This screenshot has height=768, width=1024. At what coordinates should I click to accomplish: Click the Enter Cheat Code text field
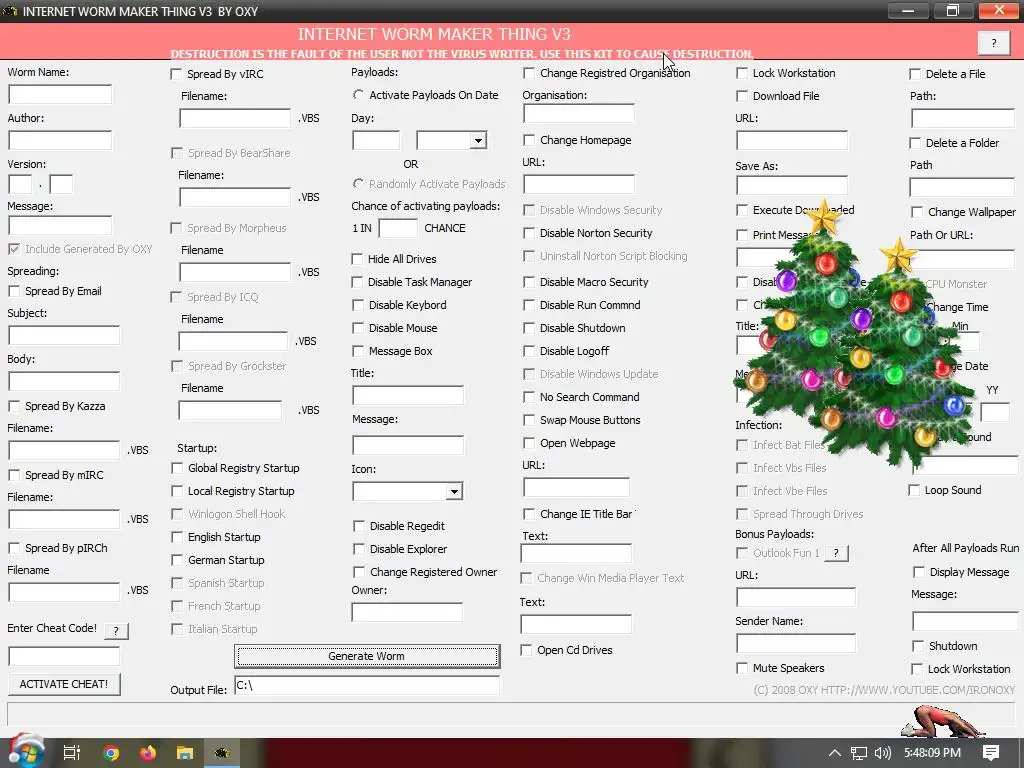[x=64, y=656]
